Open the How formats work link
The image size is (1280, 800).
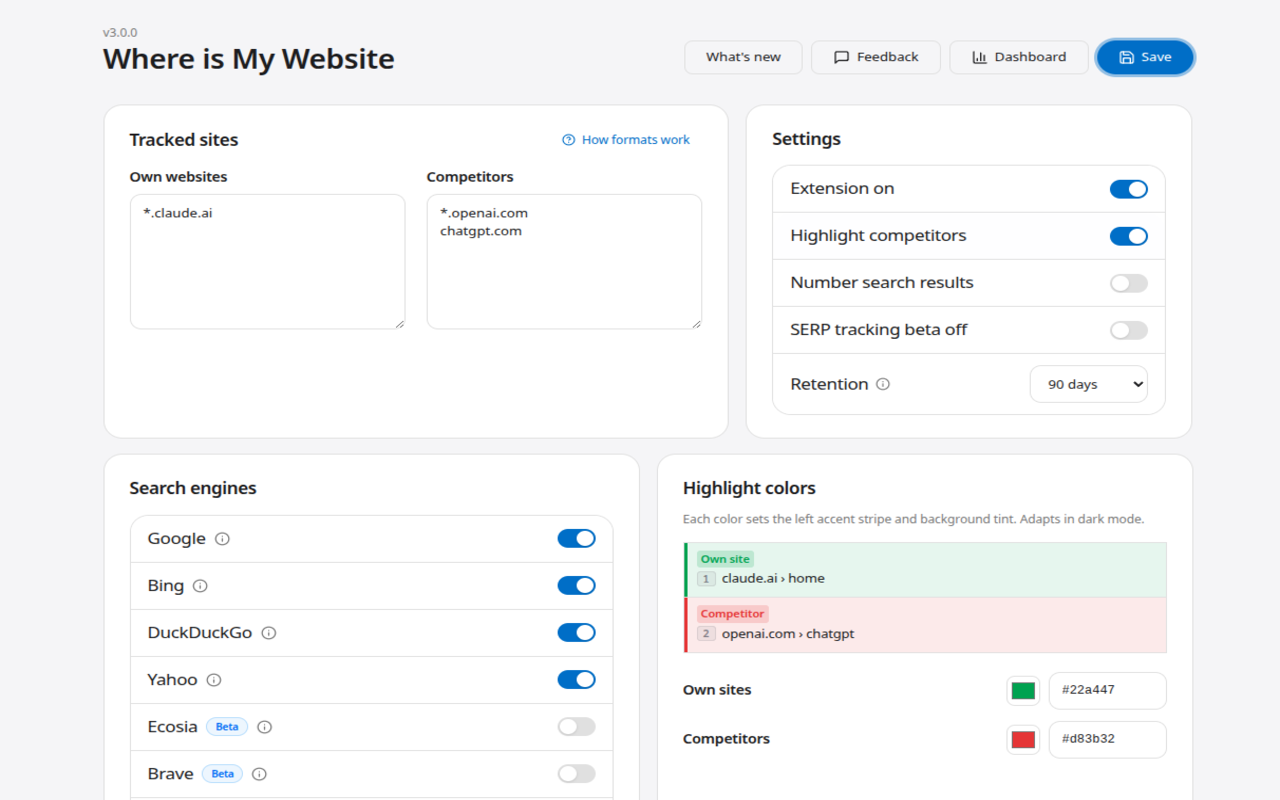click(626, 140)
